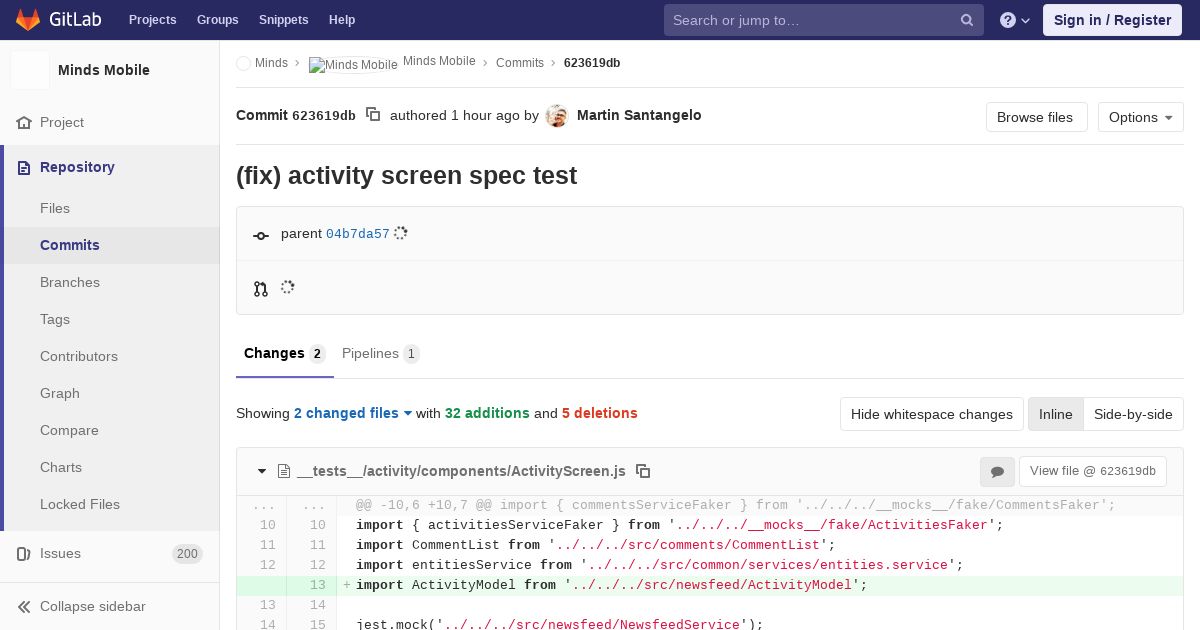Switch to Side-by-side diff view
The image size is (1200, 630).
click(x=1133, y=414)
